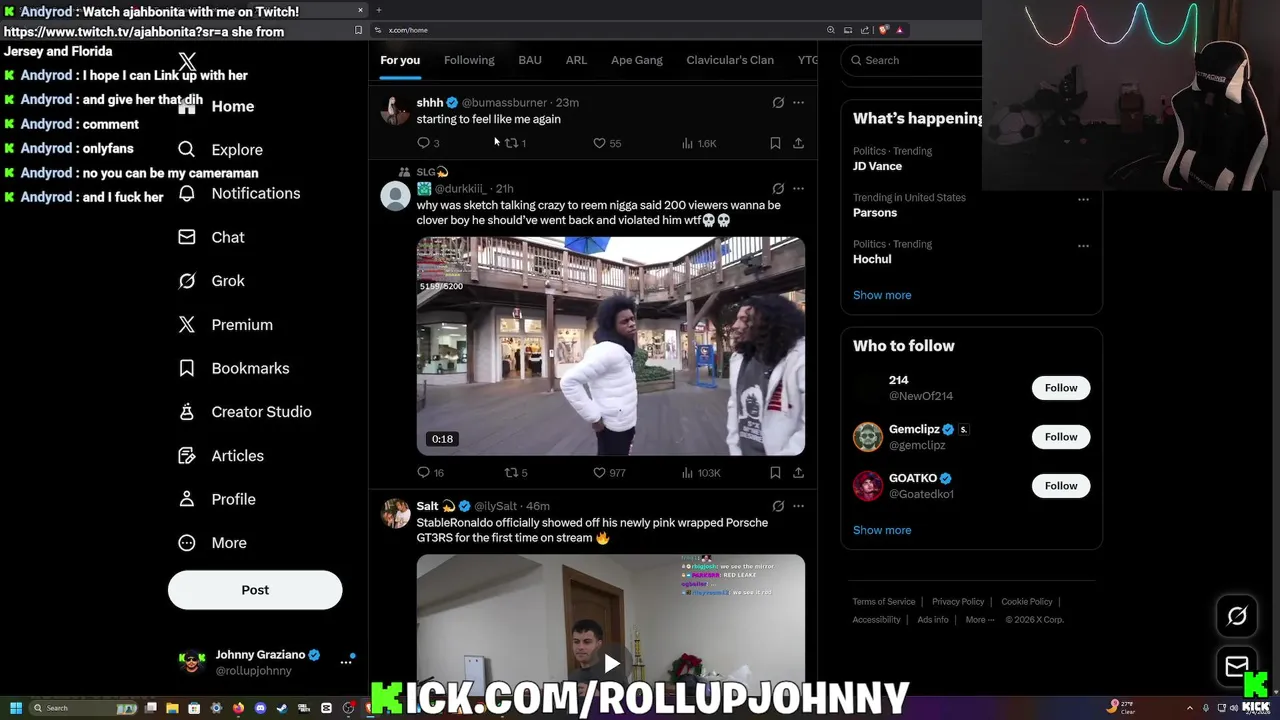Open Chat in the sidebar
This screenshot has height=720, width=1280.
click(210, 237)
